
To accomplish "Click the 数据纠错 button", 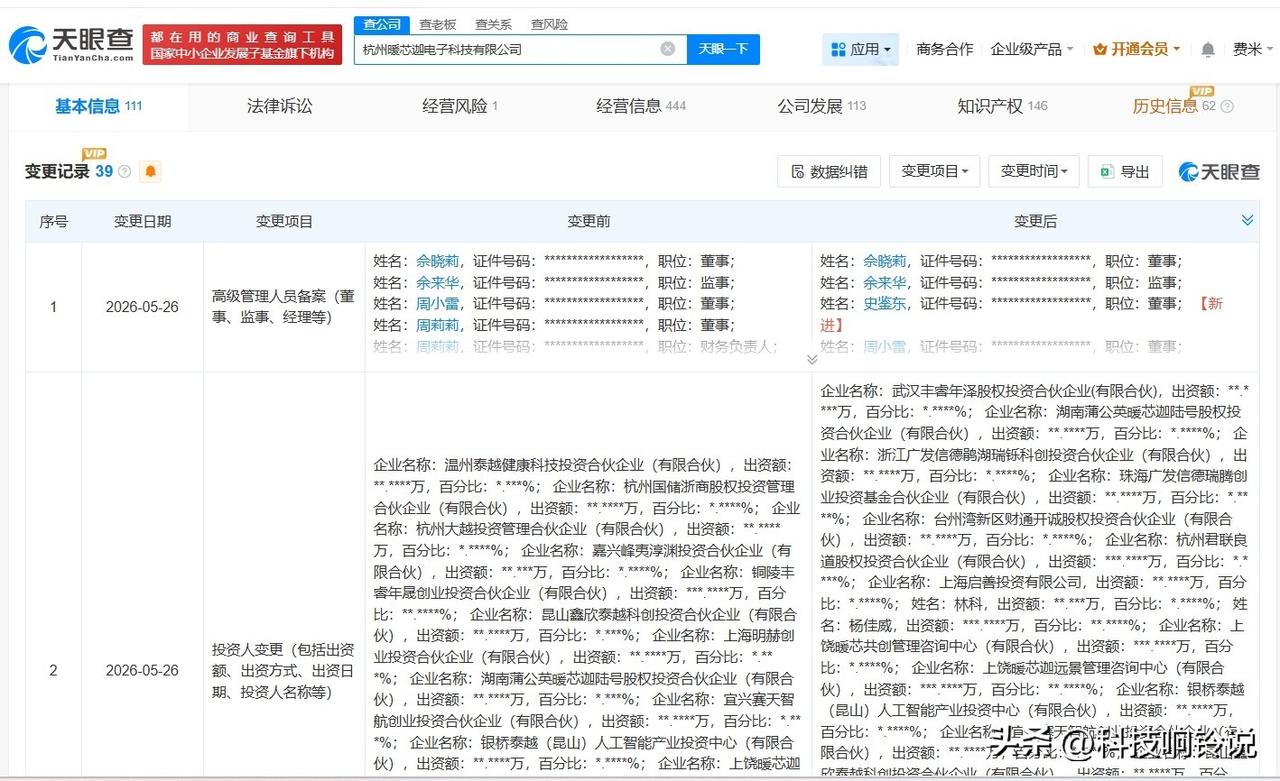I will coord(829,171).
